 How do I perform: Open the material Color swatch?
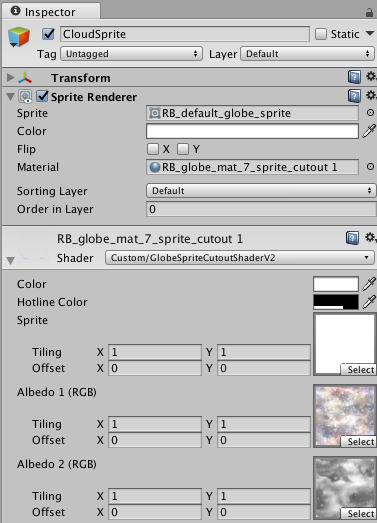point(336,284)
